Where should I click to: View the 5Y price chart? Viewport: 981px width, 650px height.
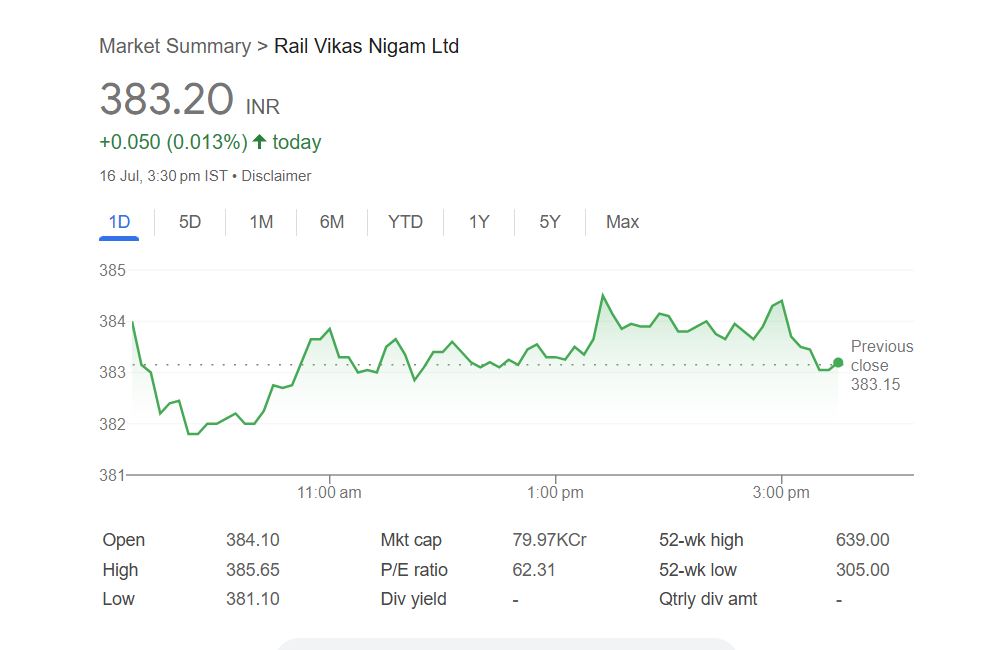click(550, 222)
